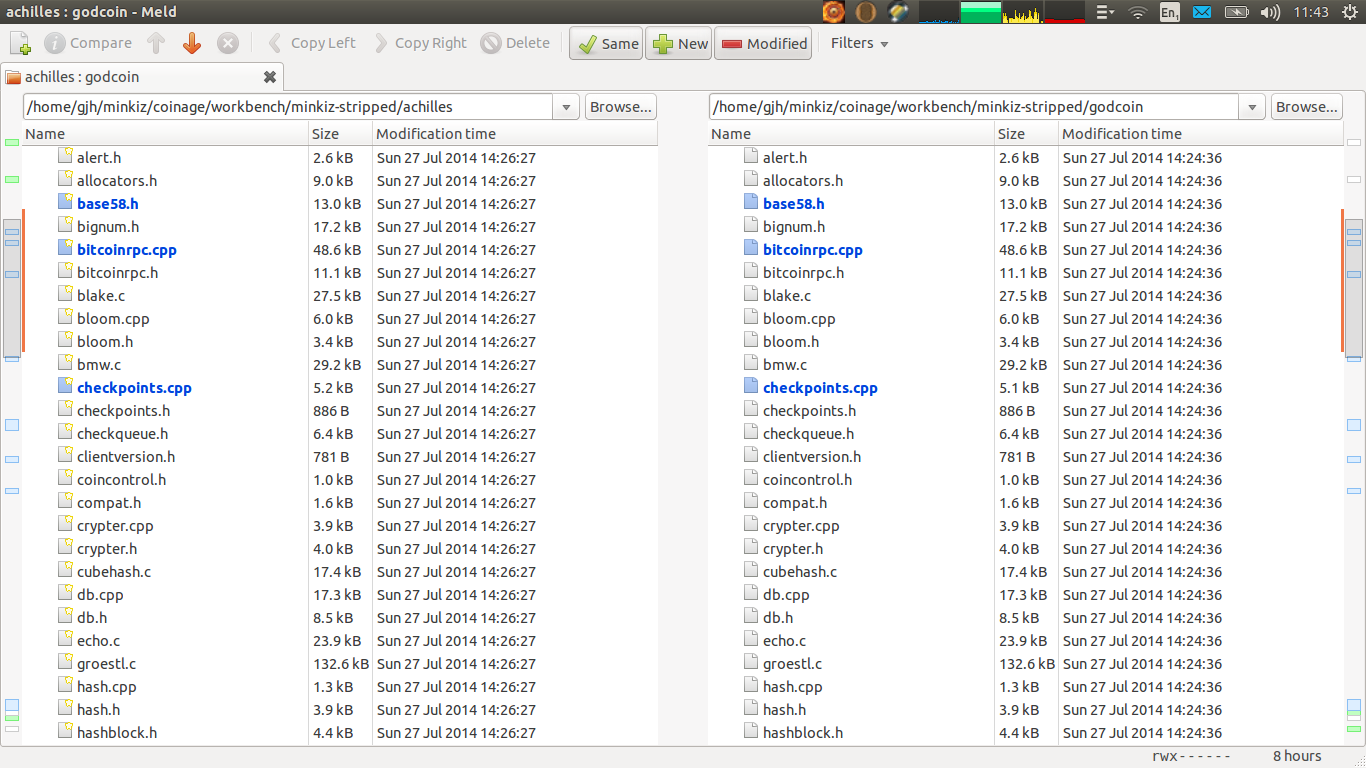Browse for the left achilles folder
The height and width of the screenshot is (768, 1366).
tap(620, 107)
